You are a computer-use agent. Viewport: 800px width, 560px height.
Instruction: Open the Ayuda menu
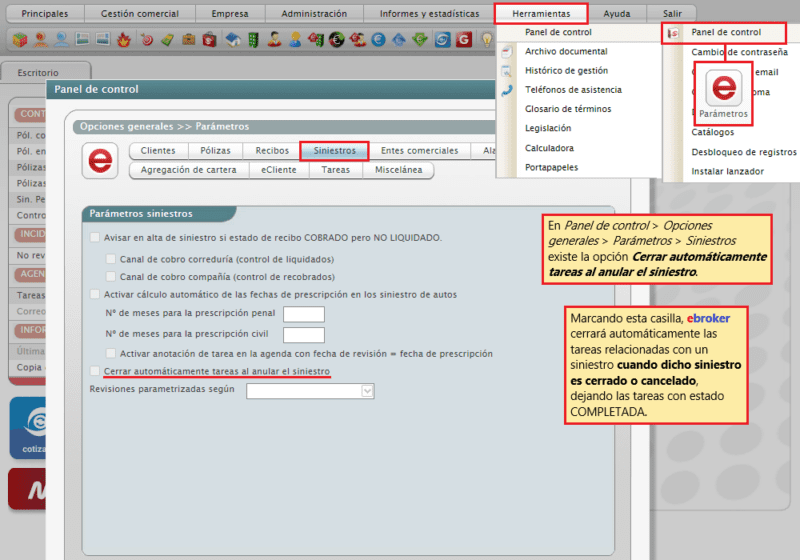[617, 14]
